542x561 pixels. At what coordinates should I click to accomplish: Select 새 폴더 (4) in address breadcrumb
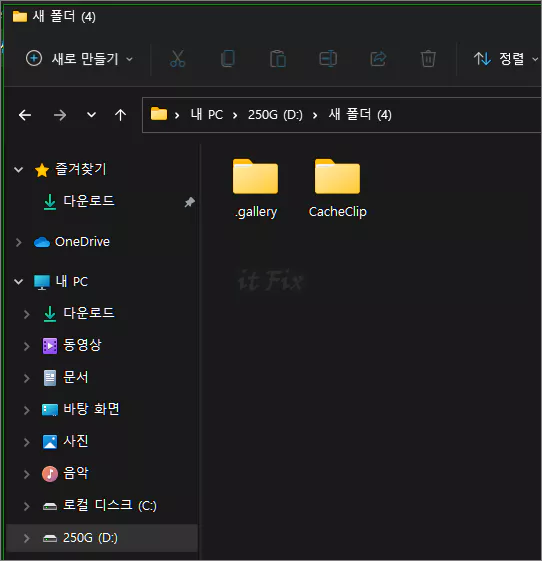coord(360,115)
